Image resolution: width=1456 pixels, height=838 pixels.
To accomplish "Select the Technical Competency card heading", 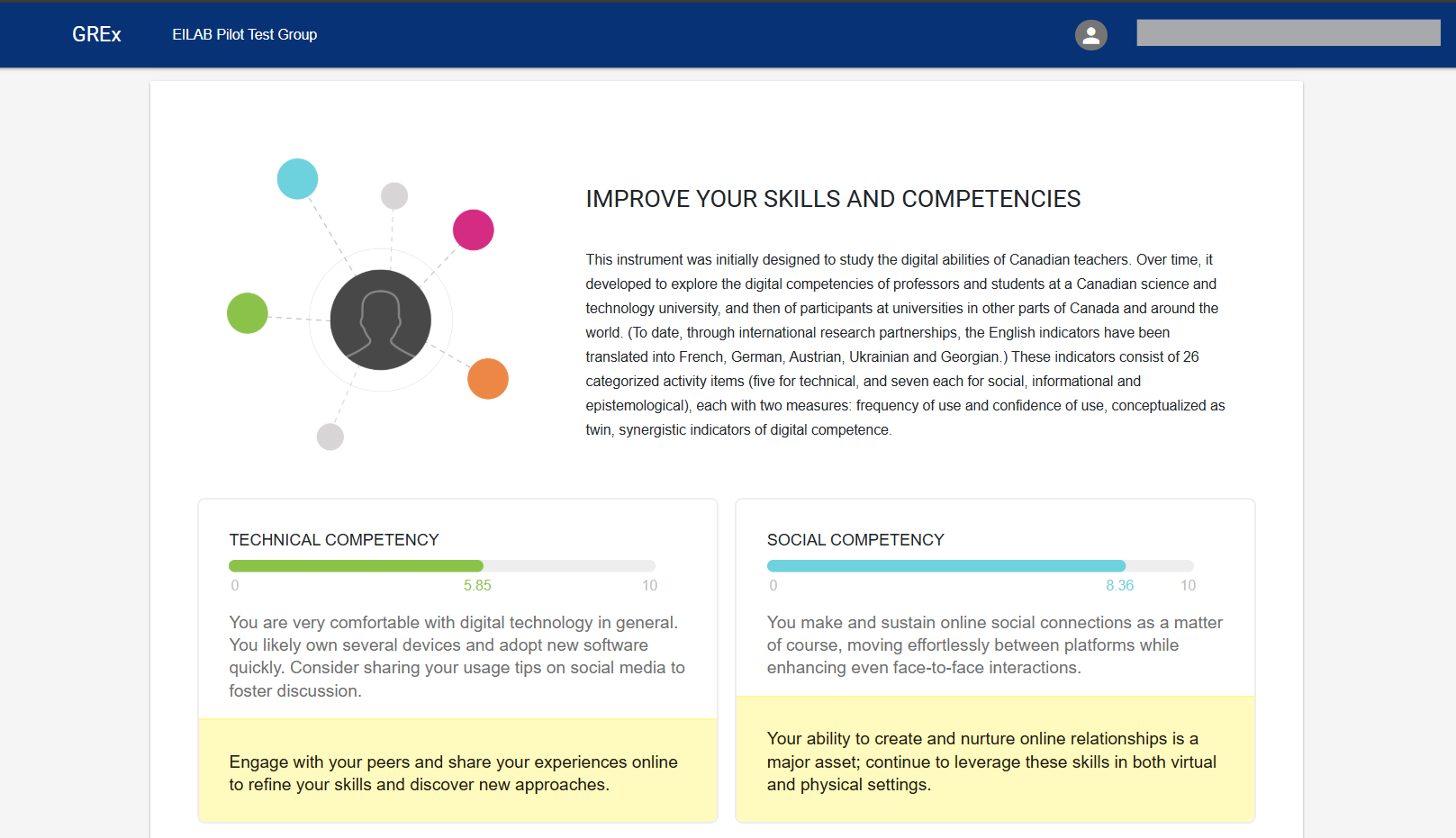I will 334,540.
